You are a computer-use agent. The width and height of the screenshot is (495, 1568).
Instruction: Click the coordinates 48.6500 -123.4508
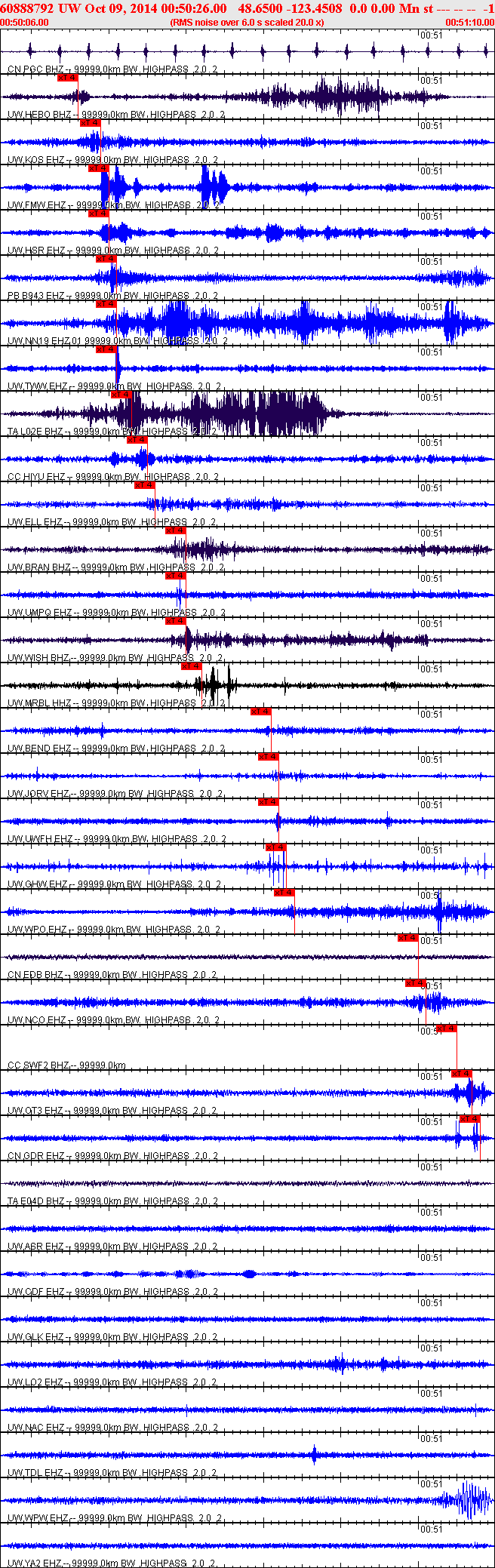290,8
